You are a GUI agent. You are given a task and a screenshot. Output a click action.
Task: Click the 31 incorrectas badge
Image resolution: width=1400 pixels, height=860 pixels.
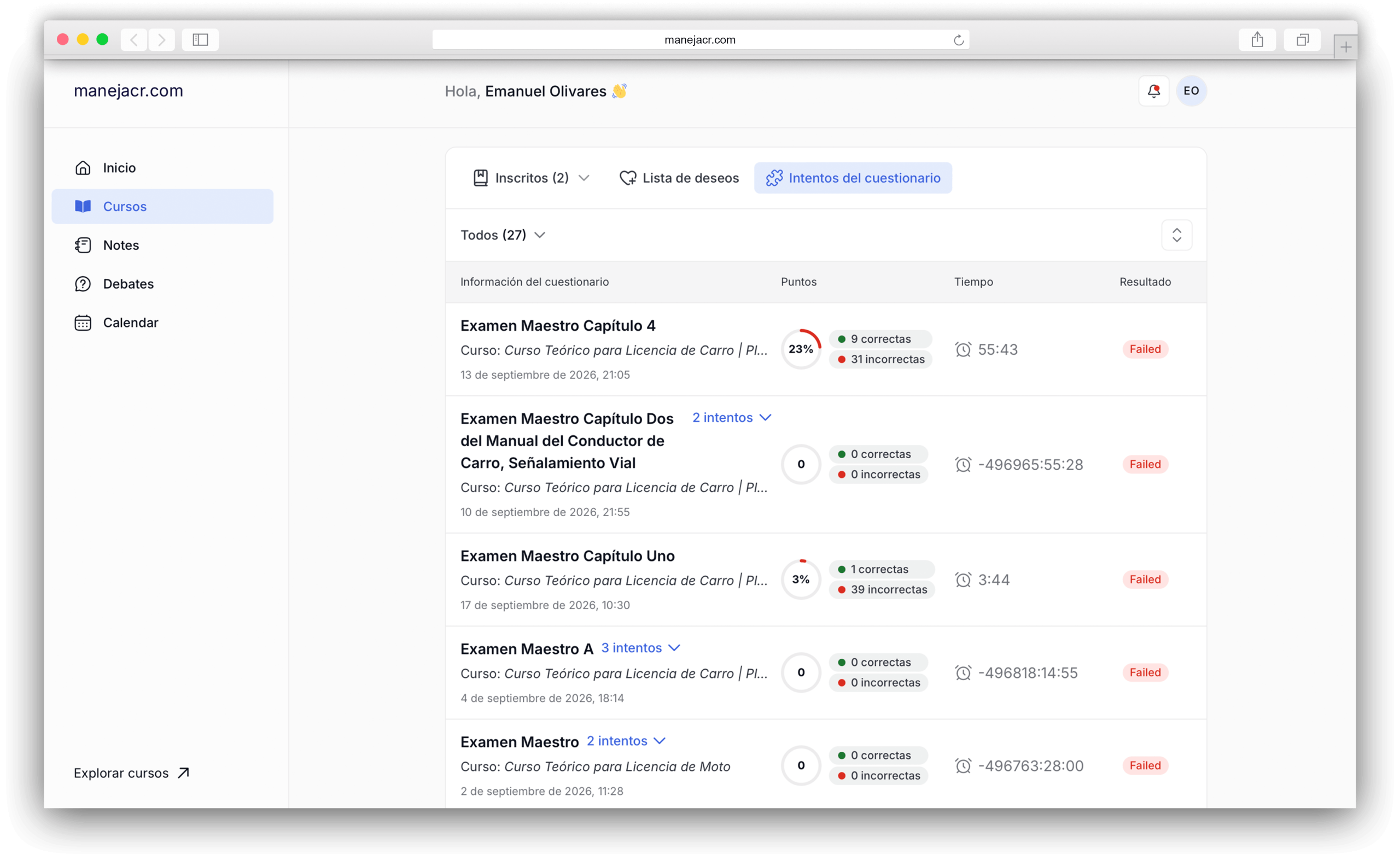[x=880, y=359]
